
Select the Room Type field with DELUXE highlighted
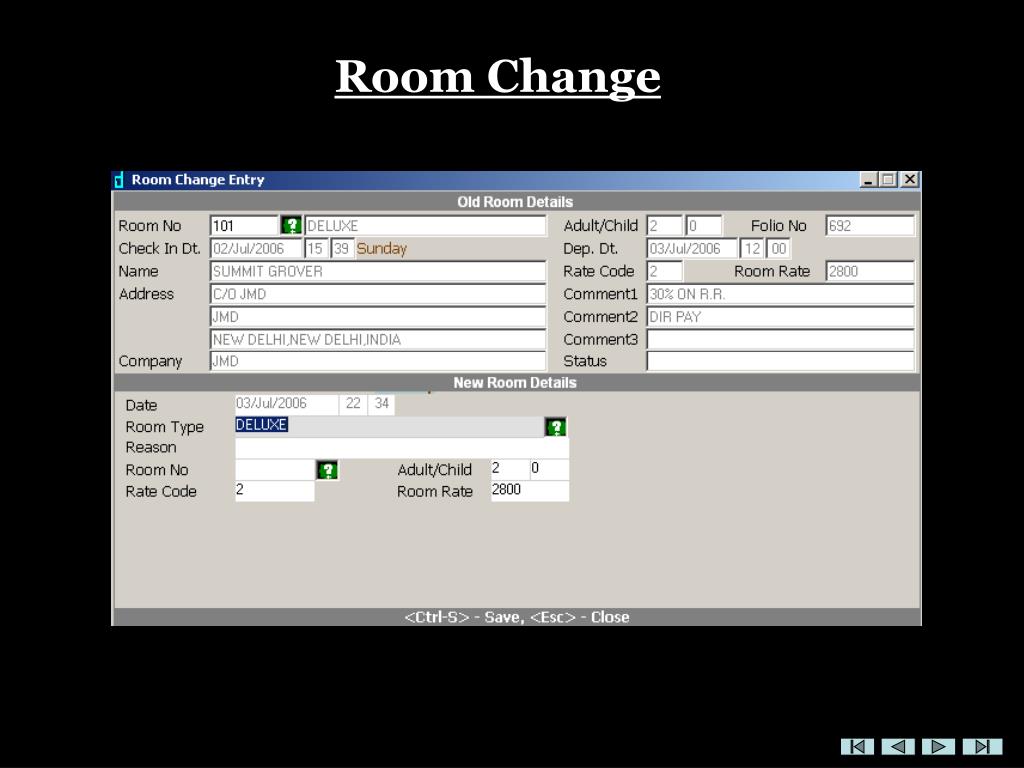click(389, 426)
